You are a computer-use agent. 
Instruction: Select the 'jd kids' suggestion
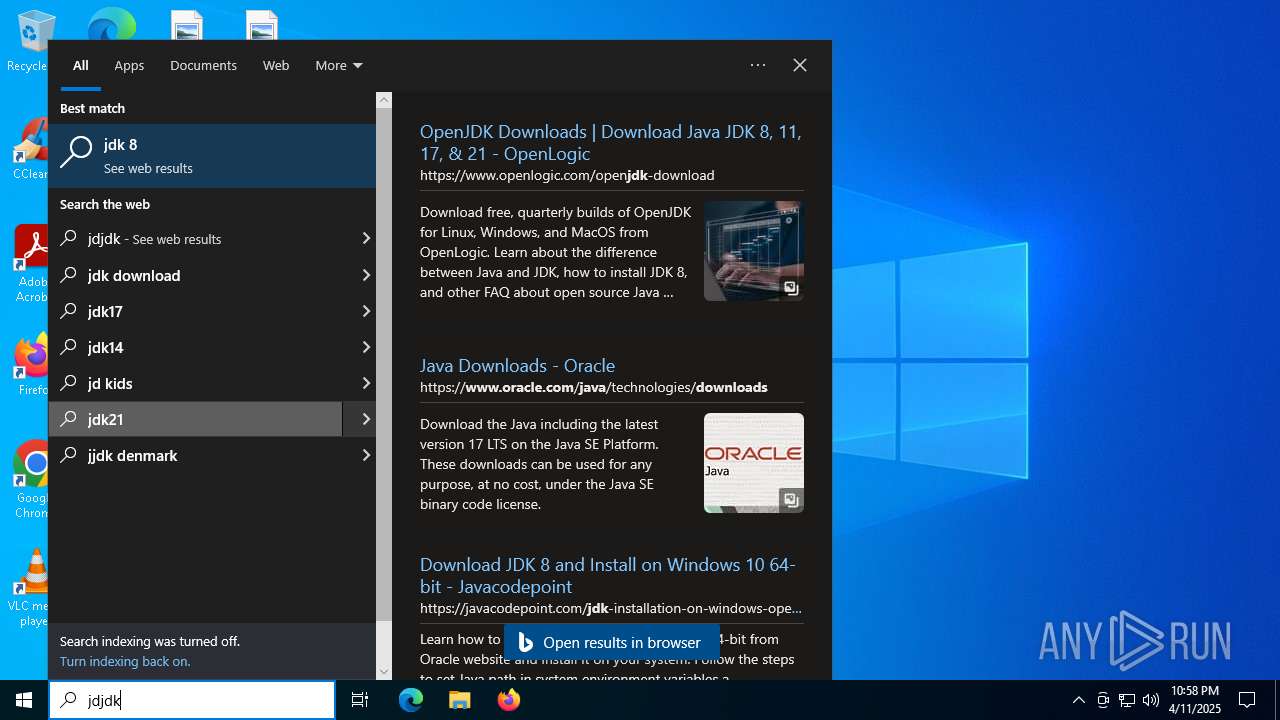195,383
